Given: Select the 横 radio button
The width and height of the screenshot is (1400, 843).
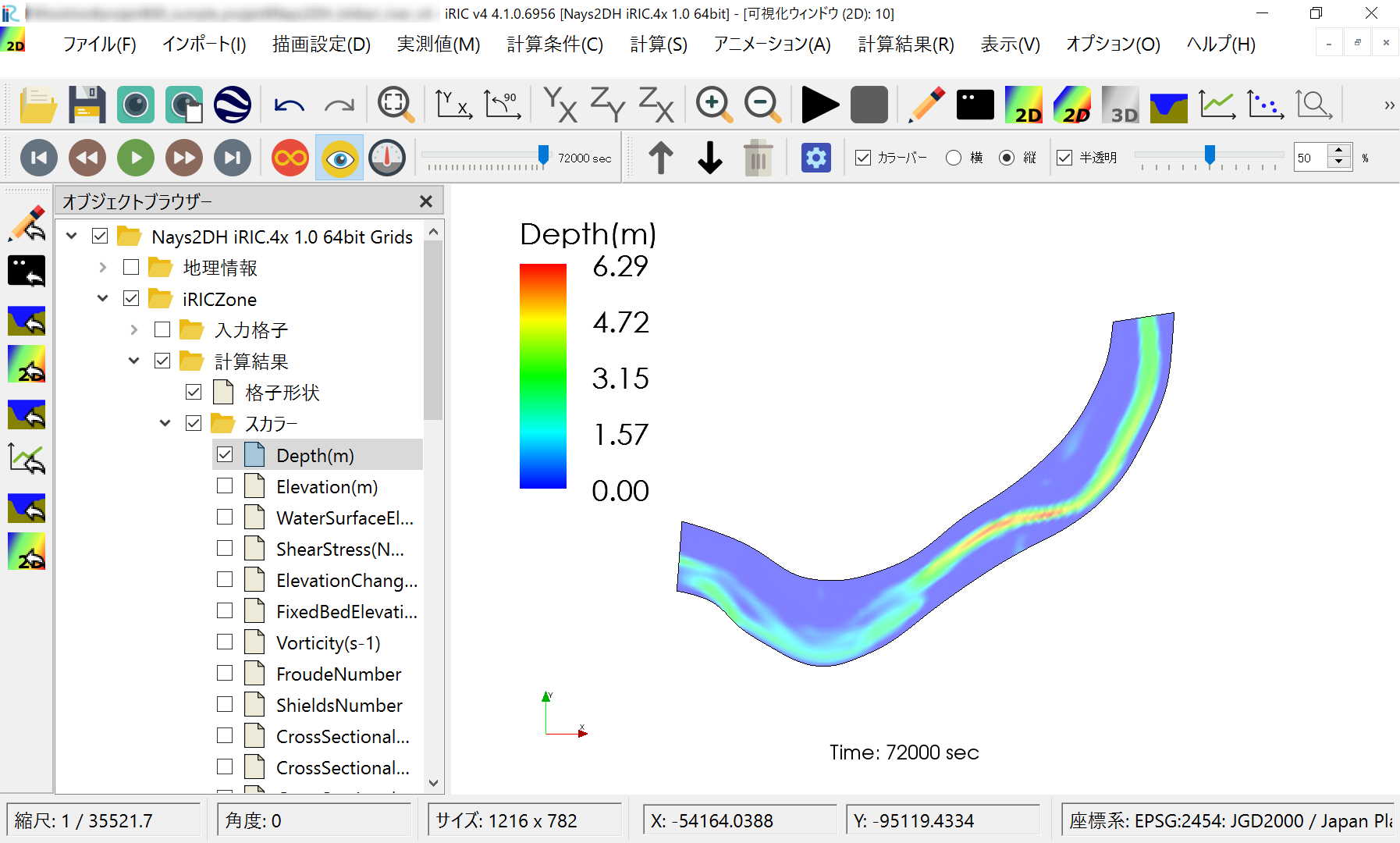Looking at the screenshot, I should click(x=953, y=158).
